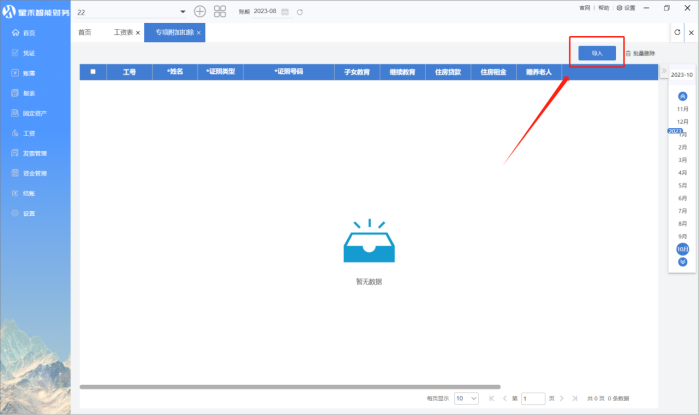Viewport: 699px width, 415px height.
Task: Open 设置 in the top-right corner
Action: click(x=627, y=7)
